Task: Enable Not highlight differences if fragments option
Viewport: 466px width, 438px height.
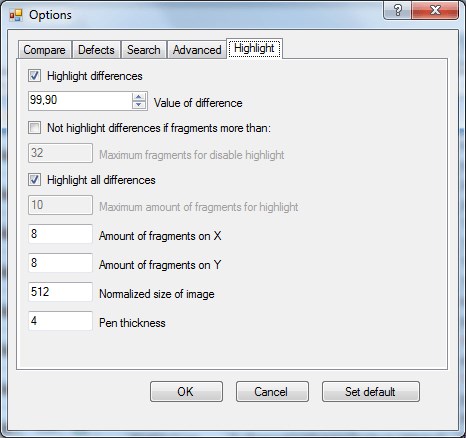Action: coord(35,128)
